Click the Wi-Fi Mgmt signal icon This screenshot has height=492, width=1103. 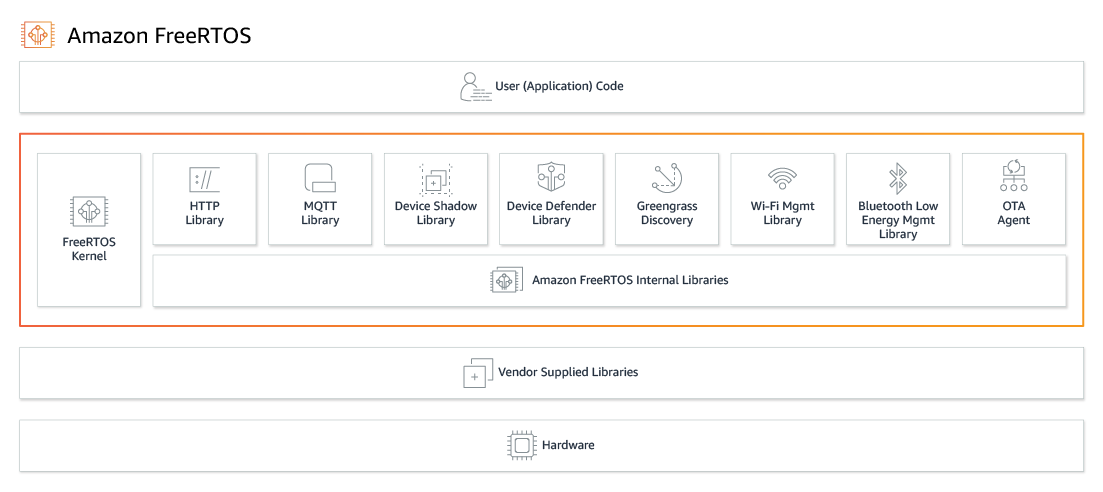tap(782, 179)
